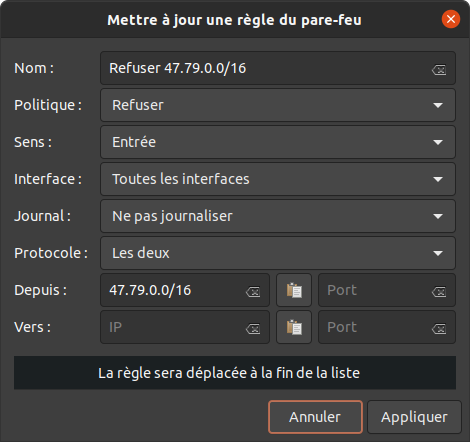Paste clipboard IP into Depuis row
470x442 pixels.
294,290
